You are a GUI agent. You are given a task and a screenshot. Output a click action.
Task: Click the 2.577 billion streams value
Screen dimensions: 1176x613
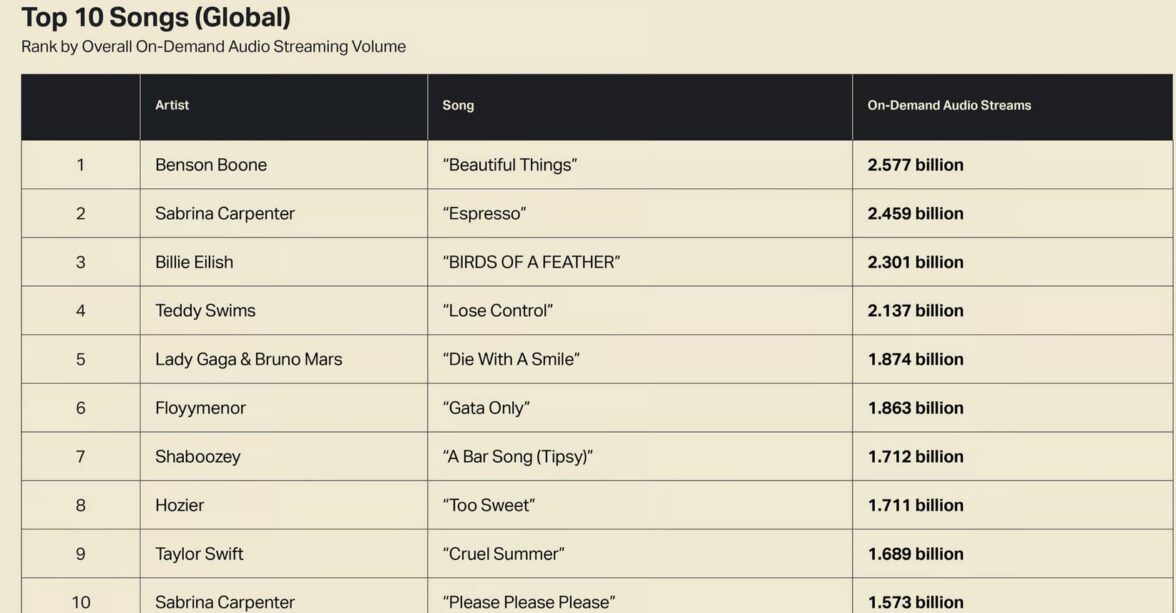[915, 165]
